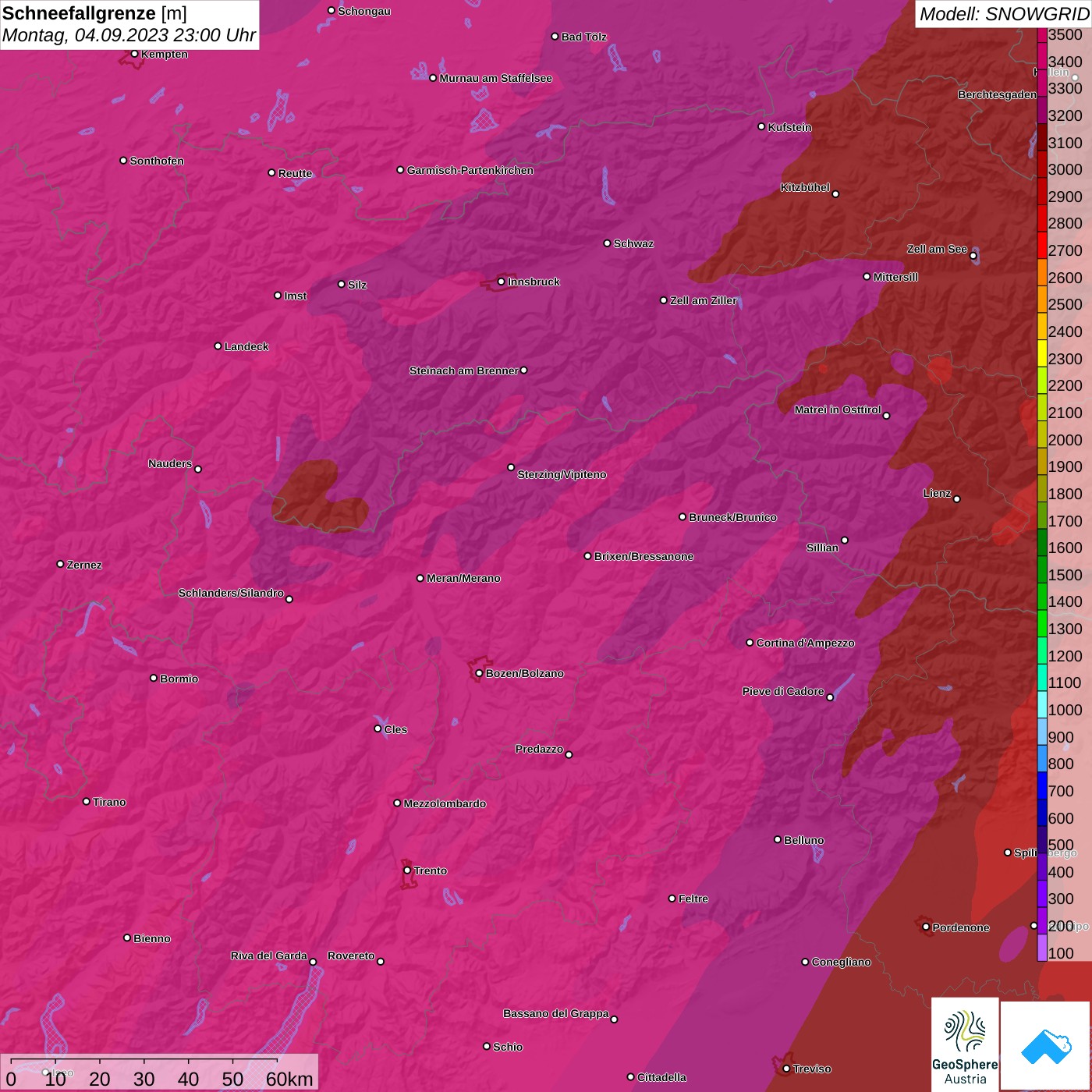
Task: Select the 100 violet legend swatch
Action: [x=1042, y=948]
